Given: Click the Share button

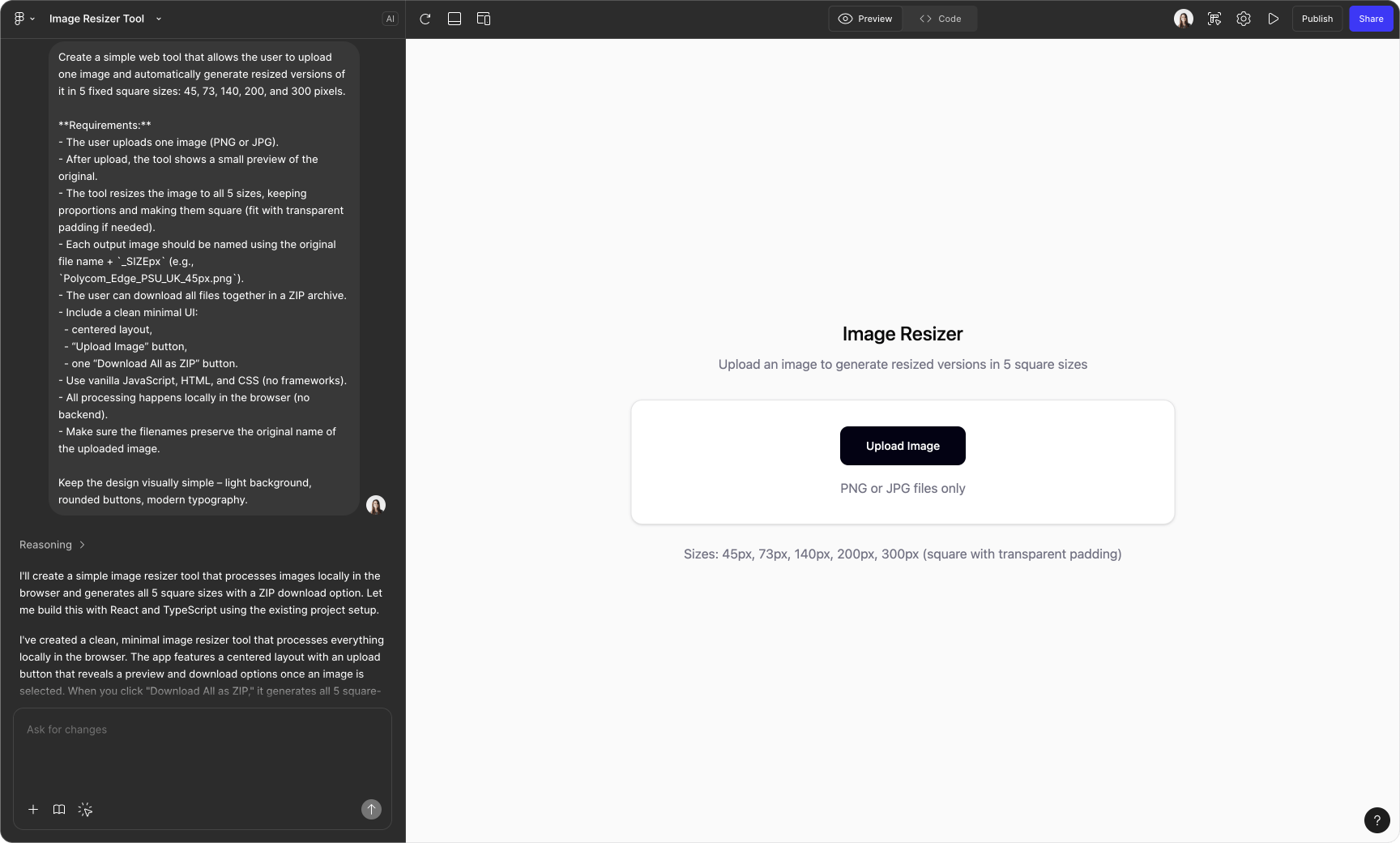Looking at the screenshot, I should coord(1371,18).
